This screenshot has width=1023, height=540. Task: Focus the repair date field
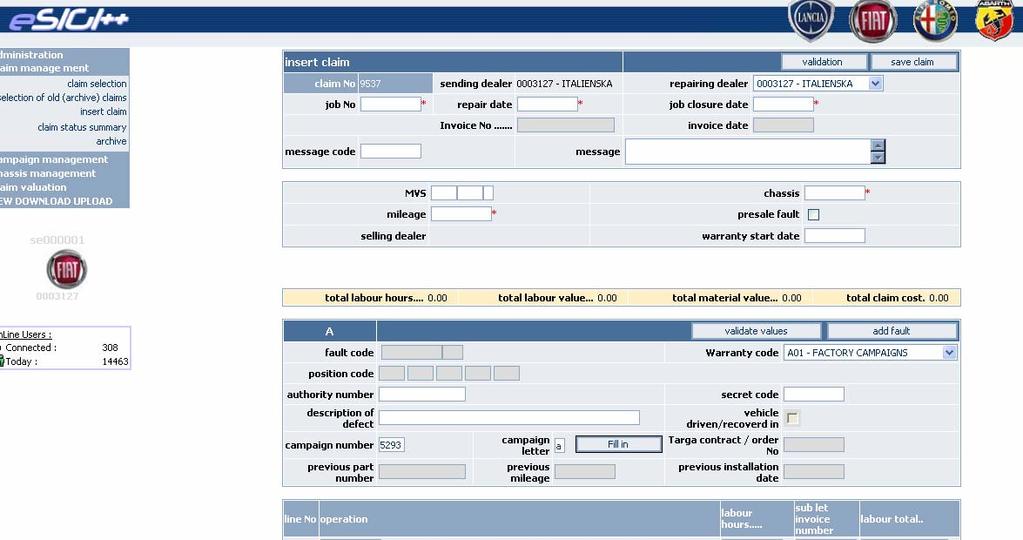pos(547,104)
